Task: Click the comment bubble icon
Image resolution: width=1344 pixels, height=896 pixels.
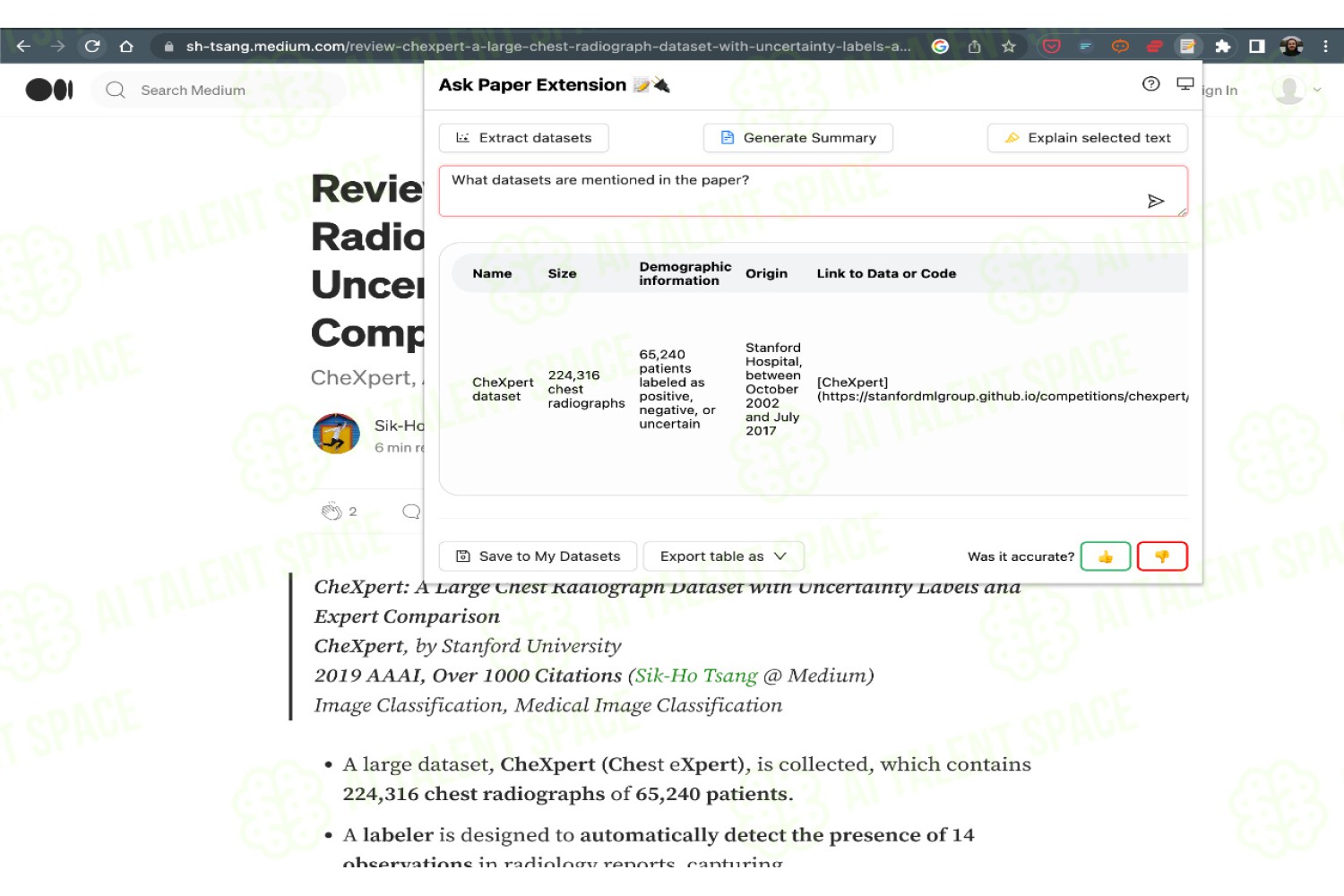Action: click(411, 512)
